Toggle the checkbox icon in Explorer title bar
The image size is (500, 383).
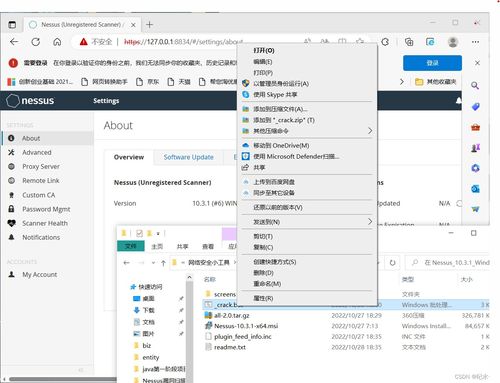click(139, 233)
